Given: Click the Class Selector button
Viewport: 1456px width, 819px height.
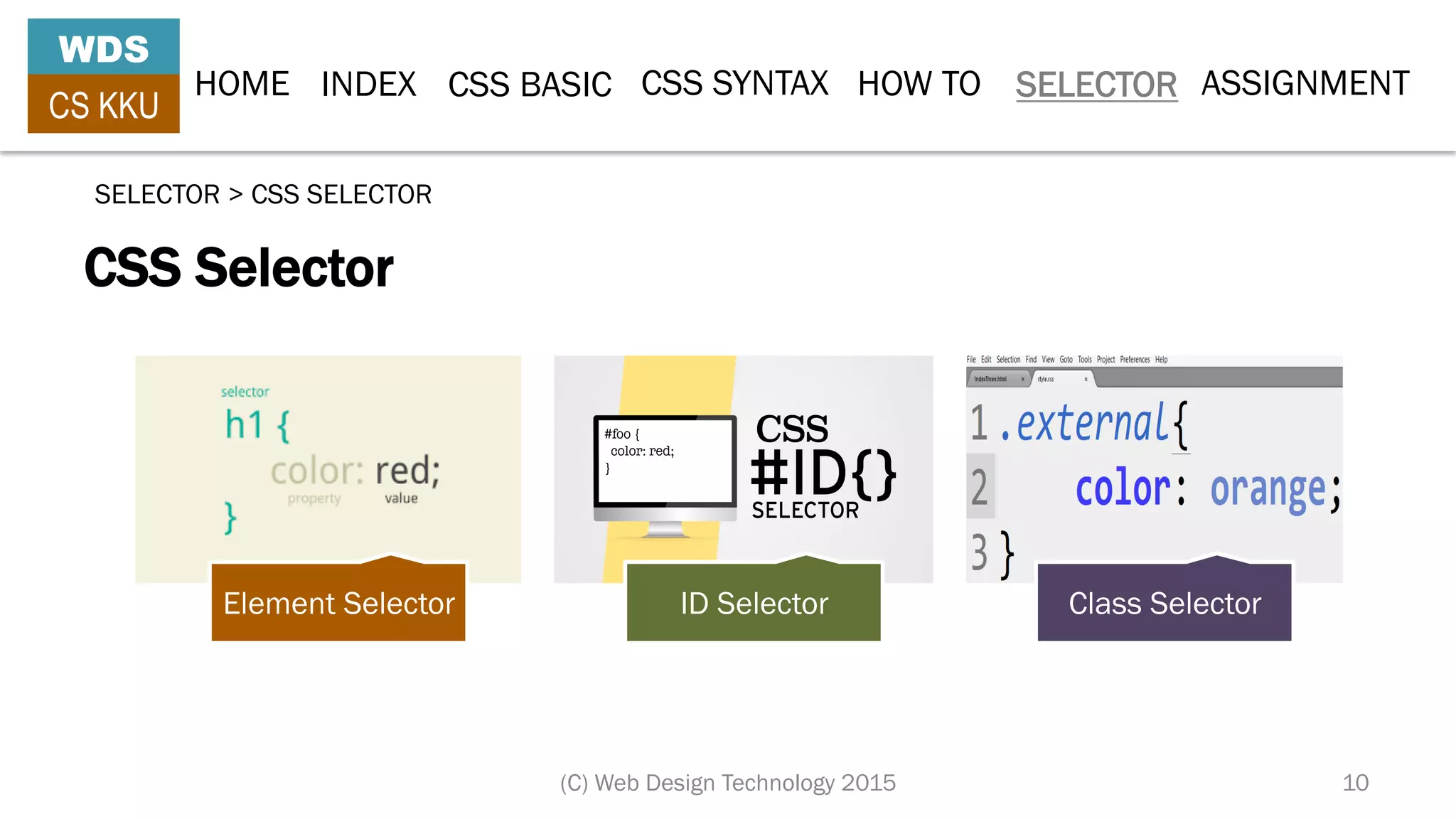Looking at the screenshot, I should [1165, 602].
